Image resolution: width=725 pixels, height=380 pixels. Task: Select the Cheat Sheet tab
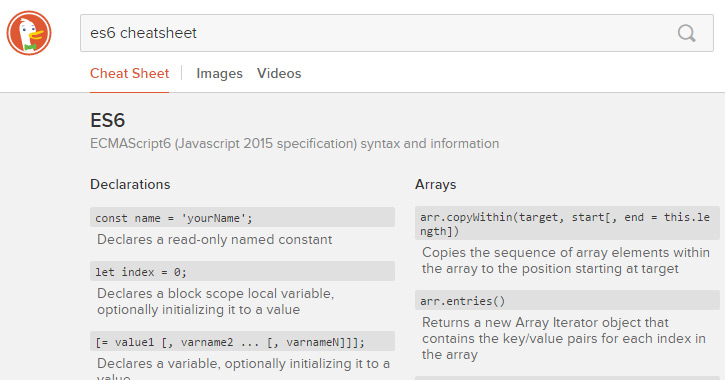(x=129, y=74)
